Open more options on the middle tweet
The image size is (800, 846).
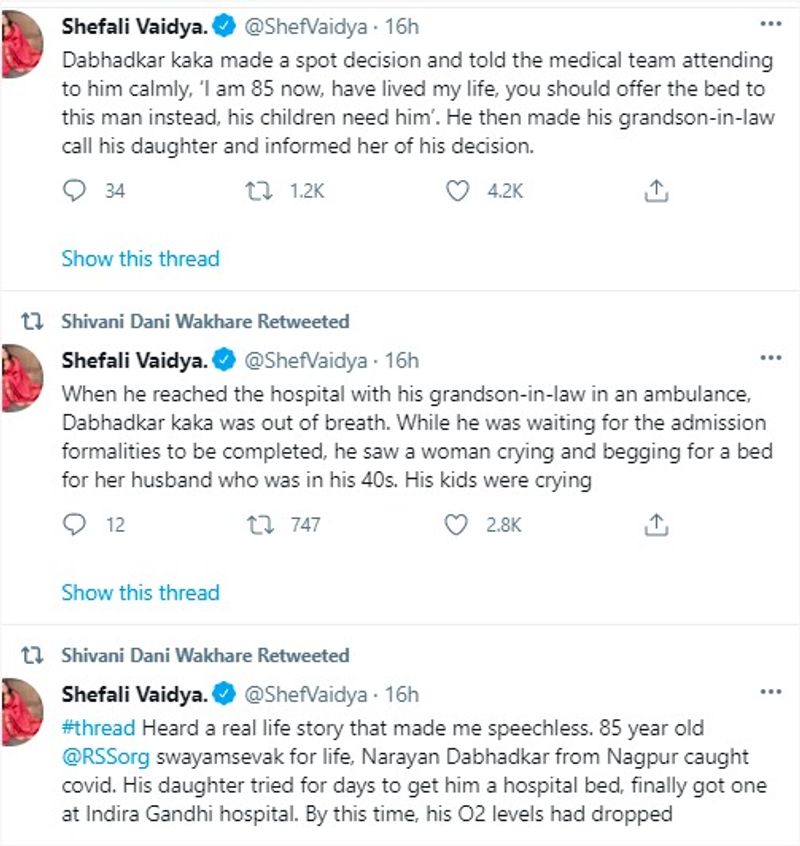click(x=770, y=357)
